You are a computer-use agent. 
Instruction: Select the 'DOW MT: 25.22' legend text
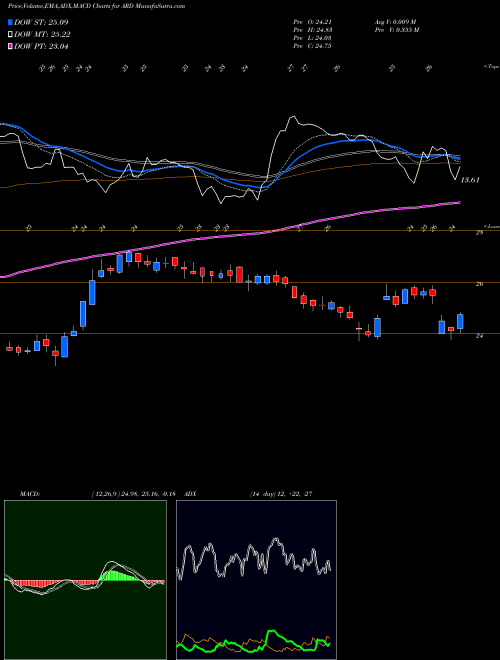pyautogui.click(x=42, y=35)
